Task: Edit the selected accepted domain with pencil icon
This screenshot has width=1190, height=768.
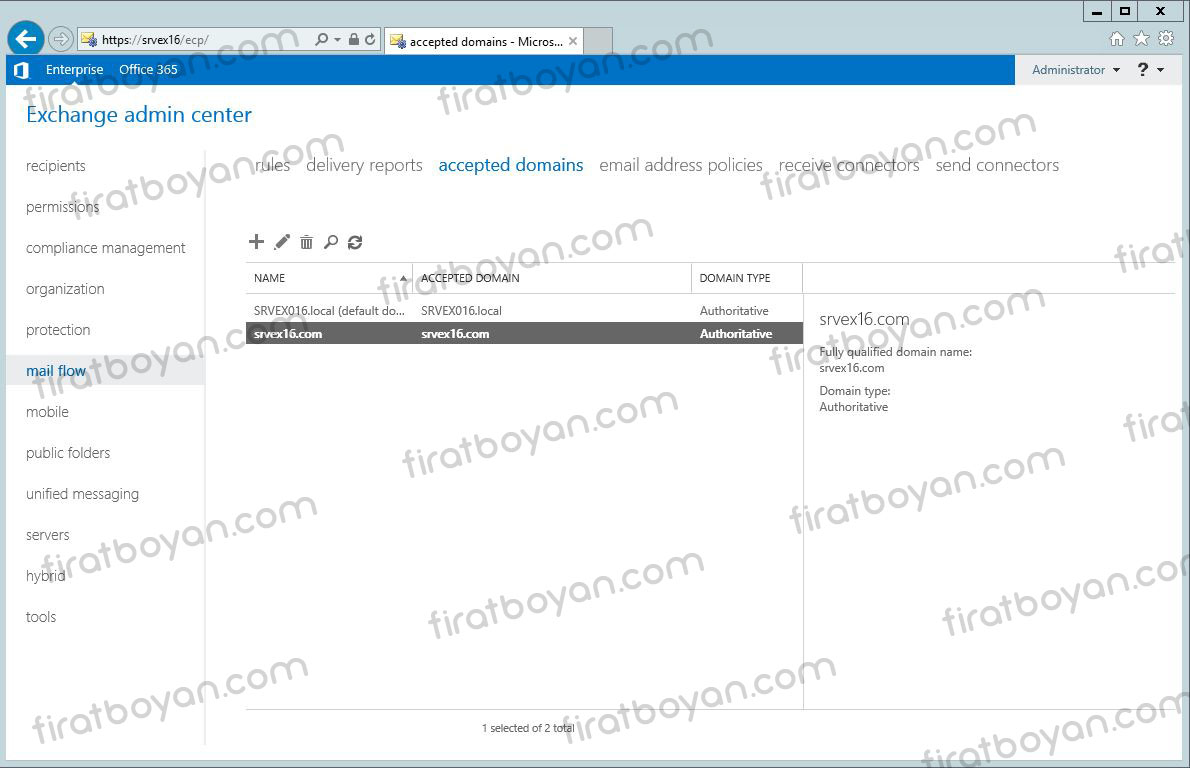Action: click(282, 241)
